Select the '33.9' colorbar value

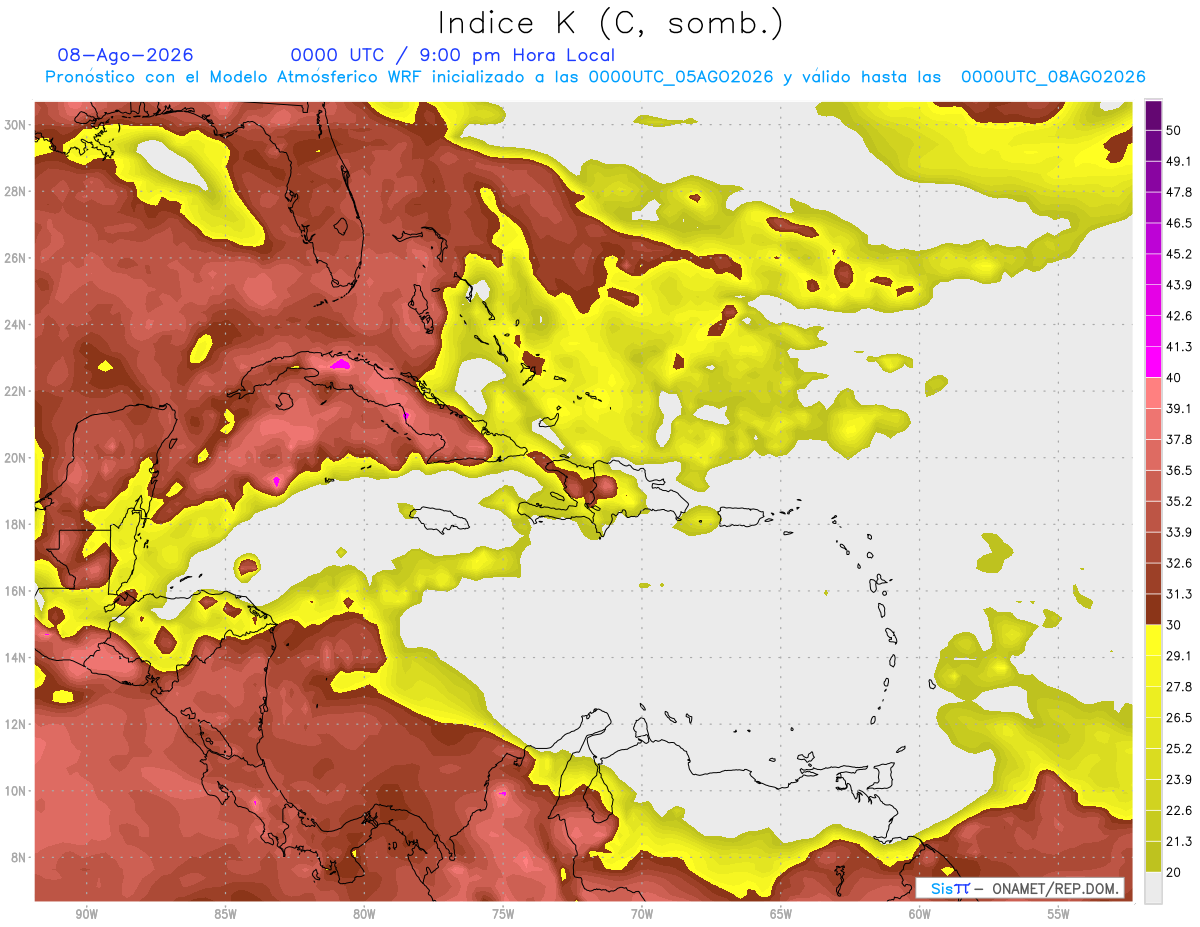pos(1179,532)
